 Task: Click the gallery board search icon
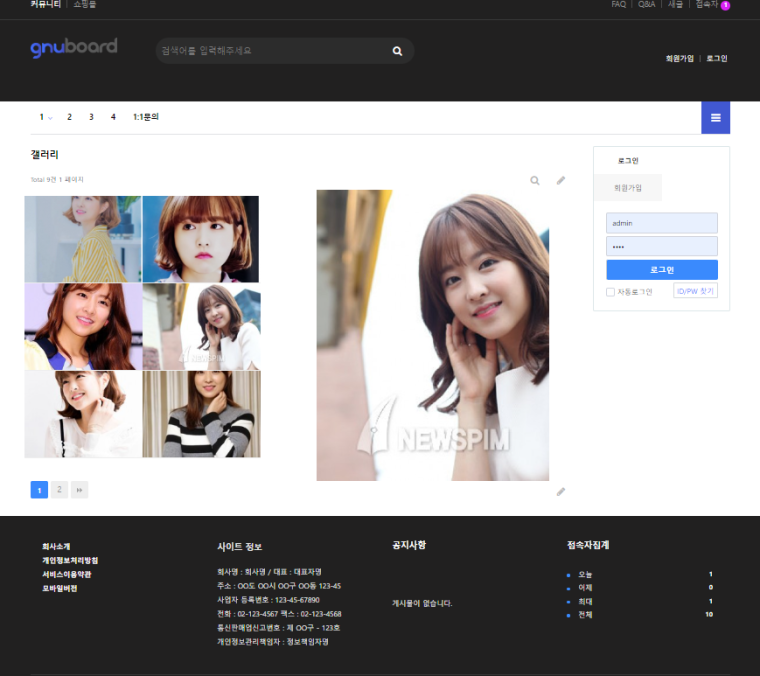click(535, 181)
